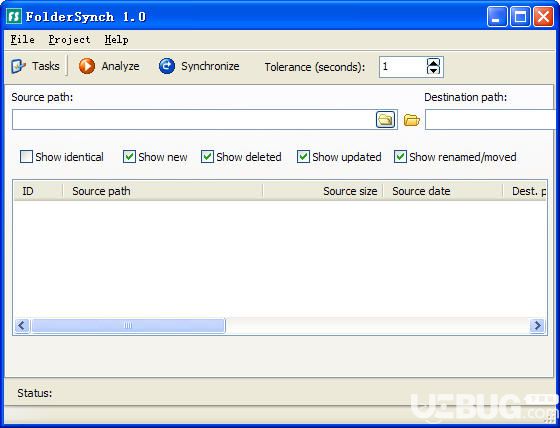
Task: Click the horizontal scrollbar thumb
Action: (128, 325)
